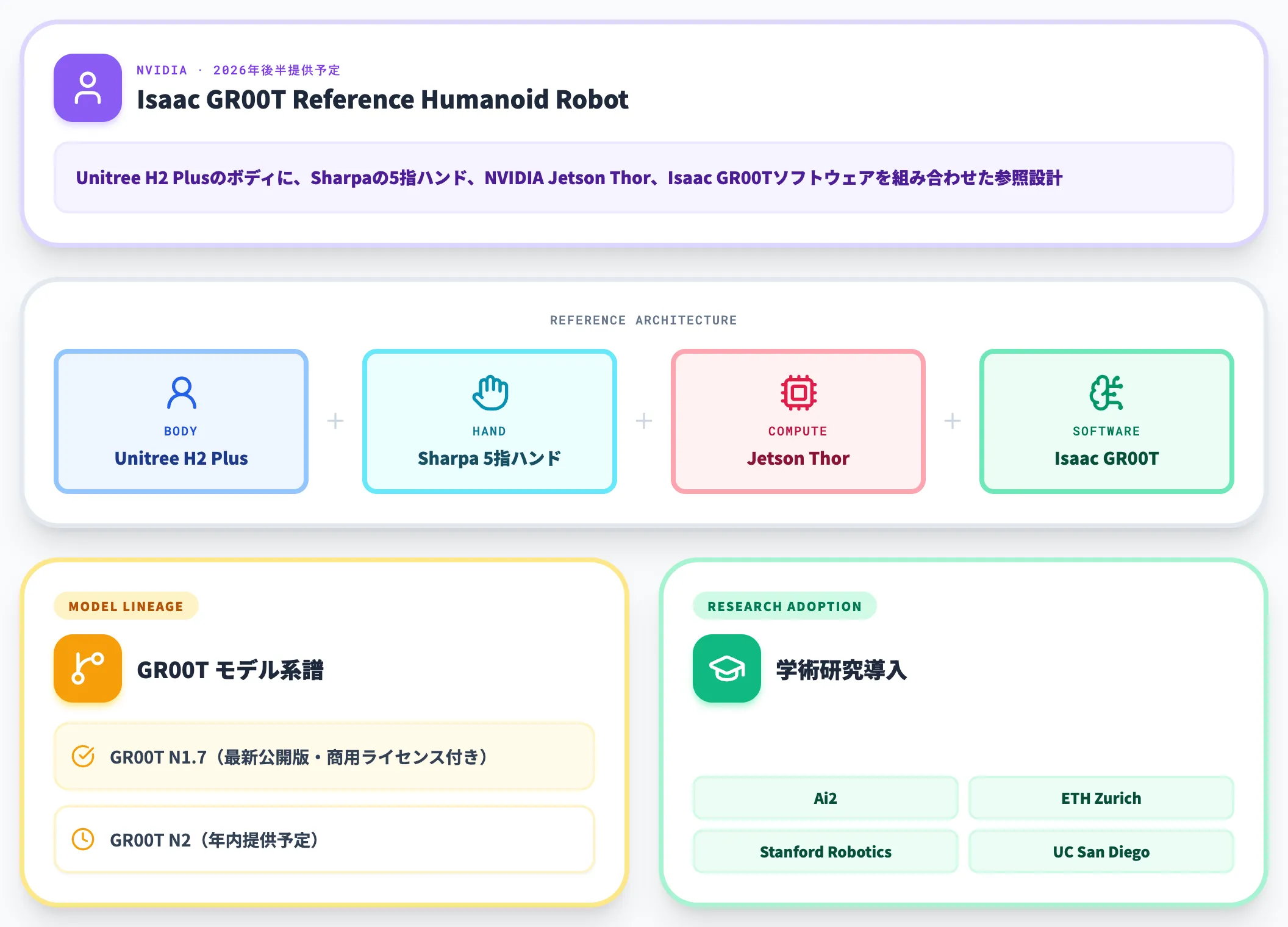1288x927 pixels.
Task: Click the check-circle icon next to GR00T N1.7
Action: [83, 756]
